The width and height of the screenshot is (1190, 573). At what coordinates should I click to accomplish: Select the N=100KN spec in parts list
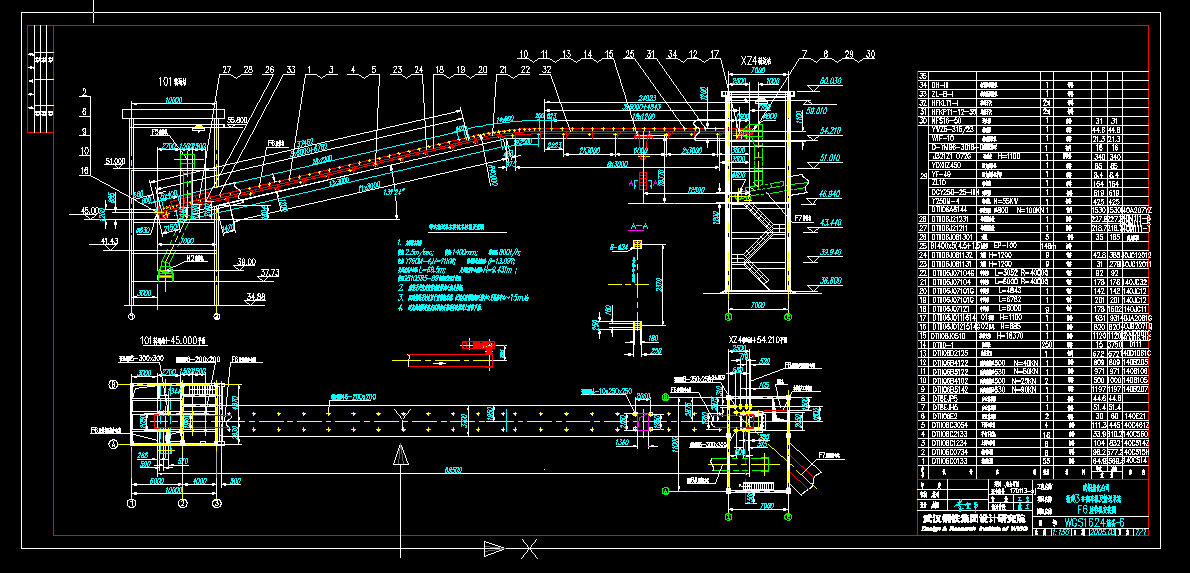(1029, 210)
